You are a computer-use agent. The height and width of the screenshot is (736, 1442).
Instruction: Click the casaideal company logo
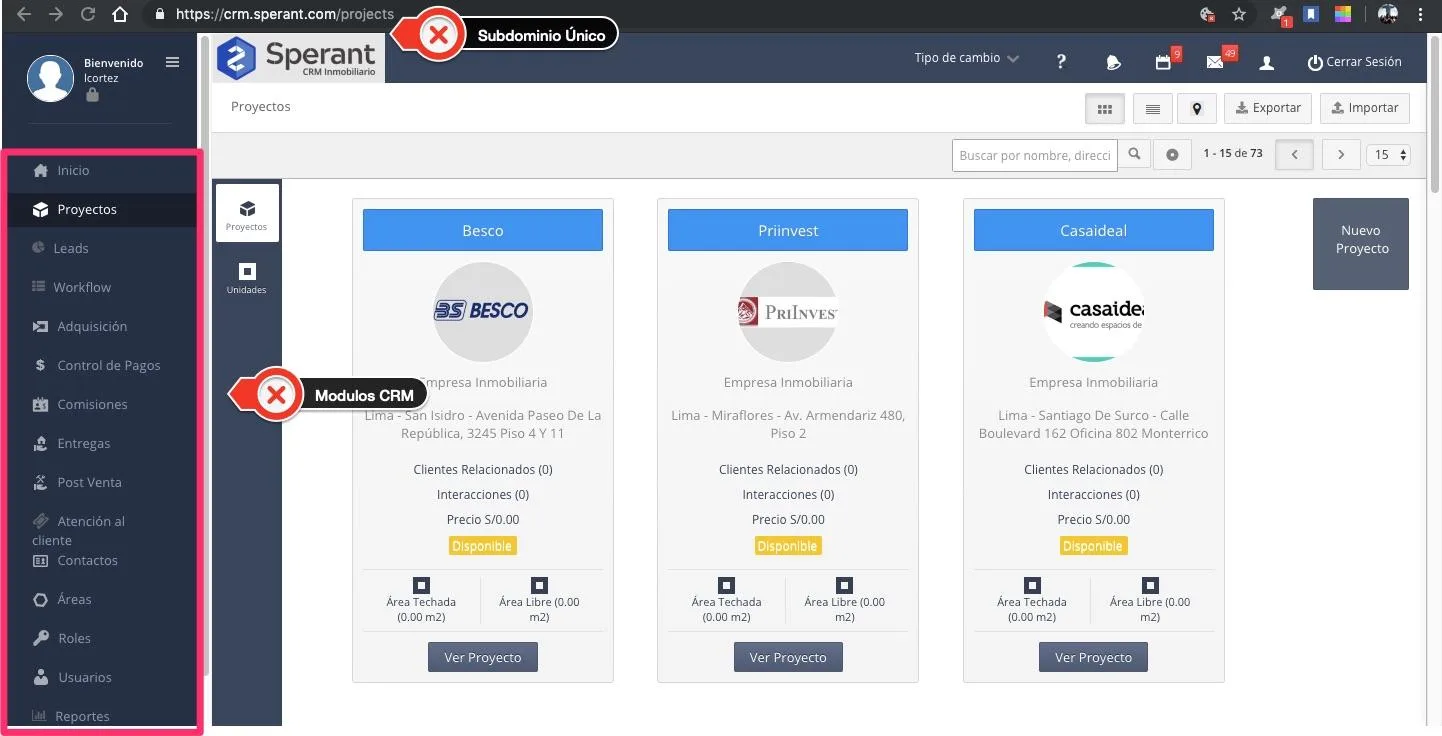pos(1094,312)
